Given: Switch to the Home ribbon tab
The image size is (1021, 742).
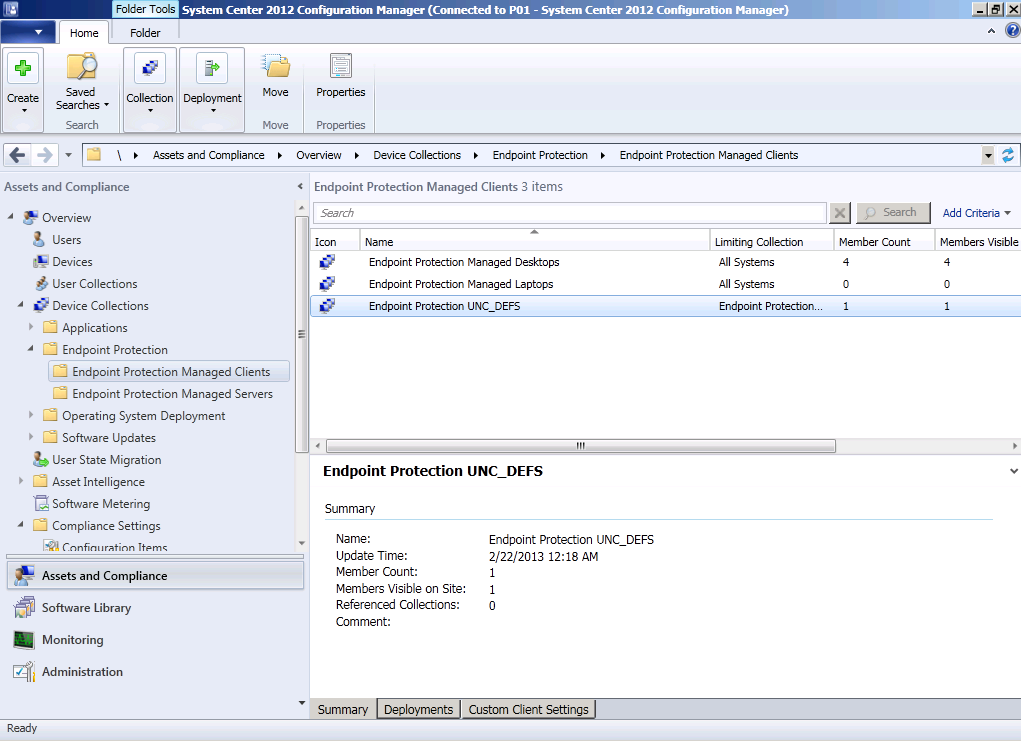Looking at the screenshot, I should click(x=84, y=33).
